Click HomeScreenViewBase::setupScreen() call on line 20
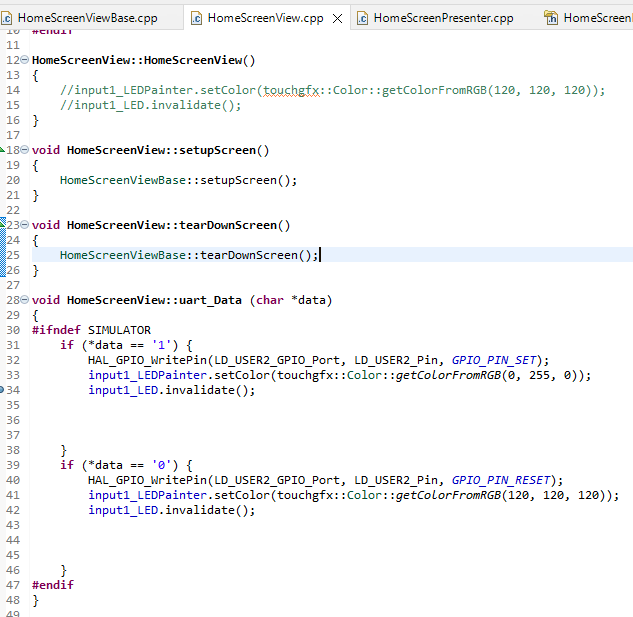 tap(178, 180)
